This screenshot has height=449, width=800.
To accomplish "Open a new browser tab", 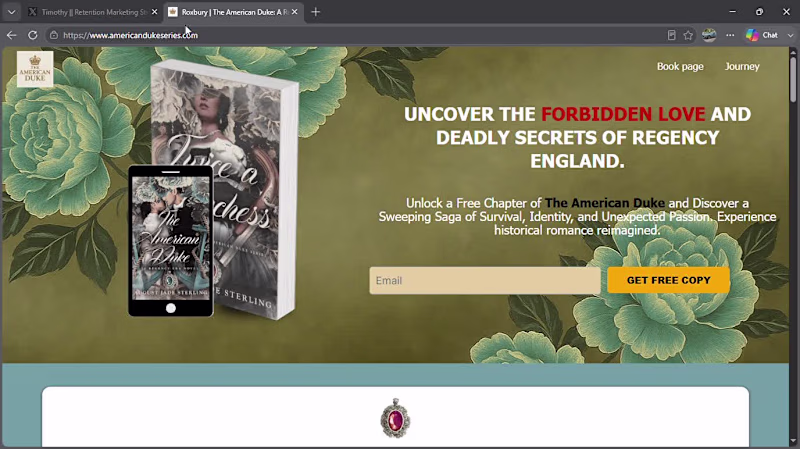I will (315, 12).
